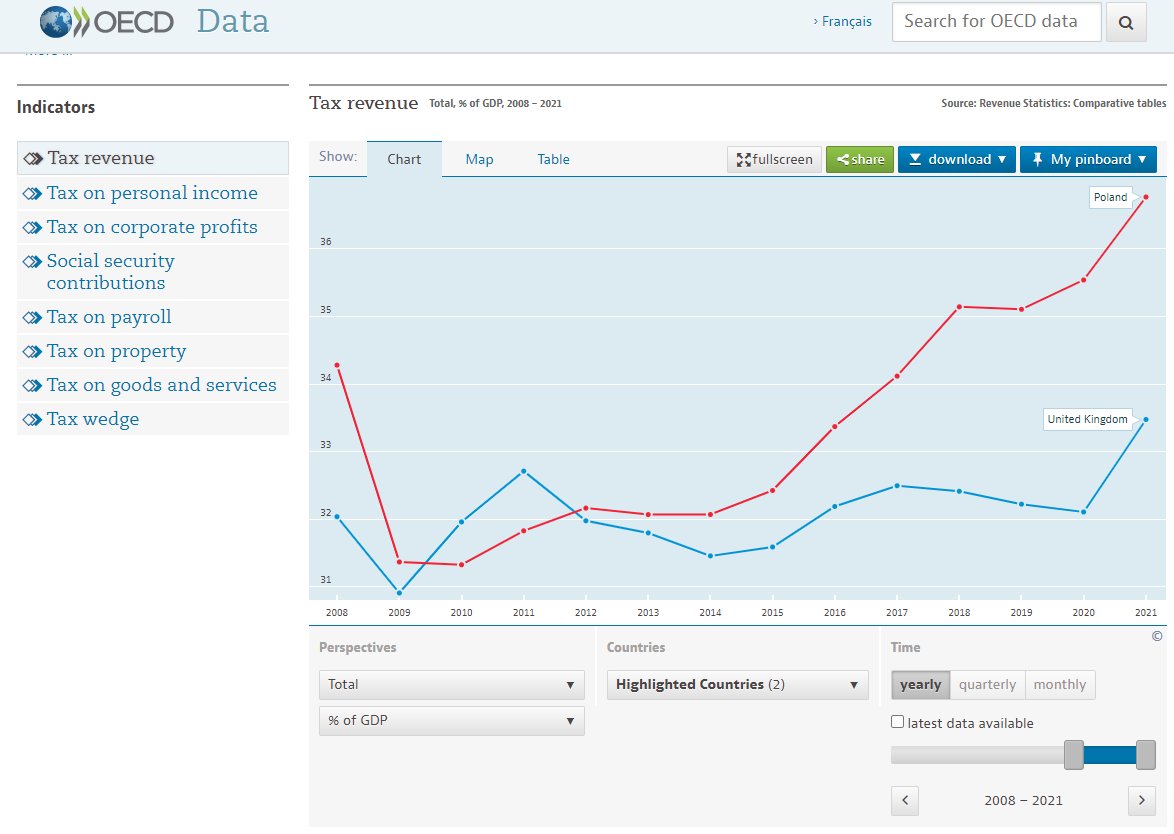The image size is (1174, 834).
Task: Open the Total perspective dropdown
Action: [451, 685]
